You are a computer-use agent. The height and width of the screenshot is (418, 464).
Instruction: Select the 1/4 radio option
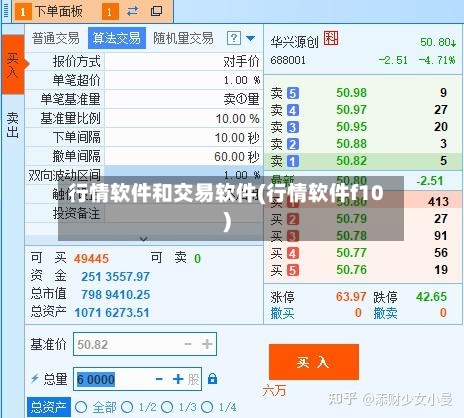[x=207, y=407]
